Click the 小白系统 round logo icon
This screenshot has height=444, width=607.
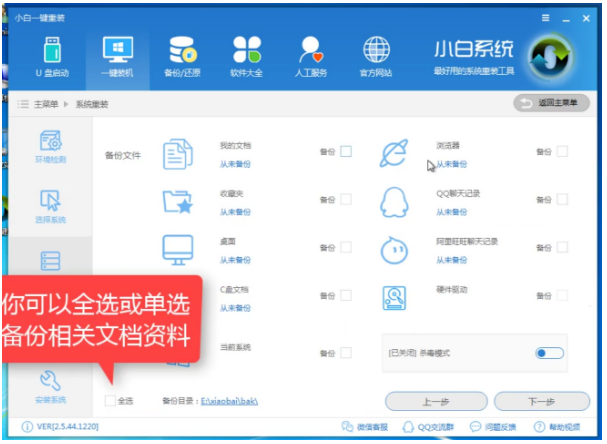click(x=550, y=57)
